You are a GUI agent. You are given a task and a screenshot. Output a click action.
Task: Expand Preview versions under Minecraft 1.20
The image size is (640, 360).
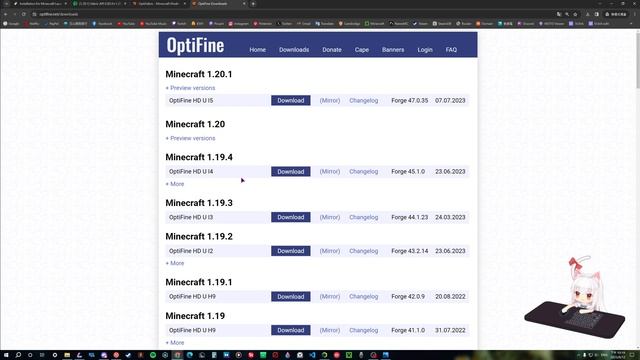click(190, 138)
